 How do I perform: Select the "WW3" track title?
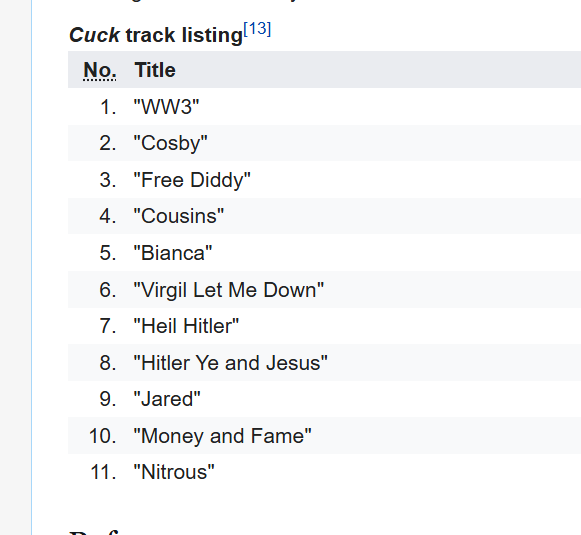tap(166, 107)
